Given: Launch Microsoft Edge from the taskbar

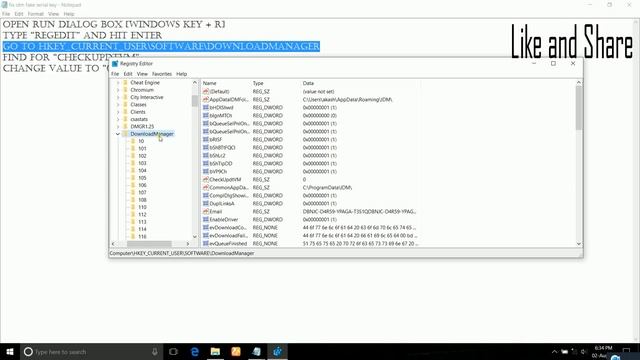Looking at the screenshot, I should click(195, 351).
